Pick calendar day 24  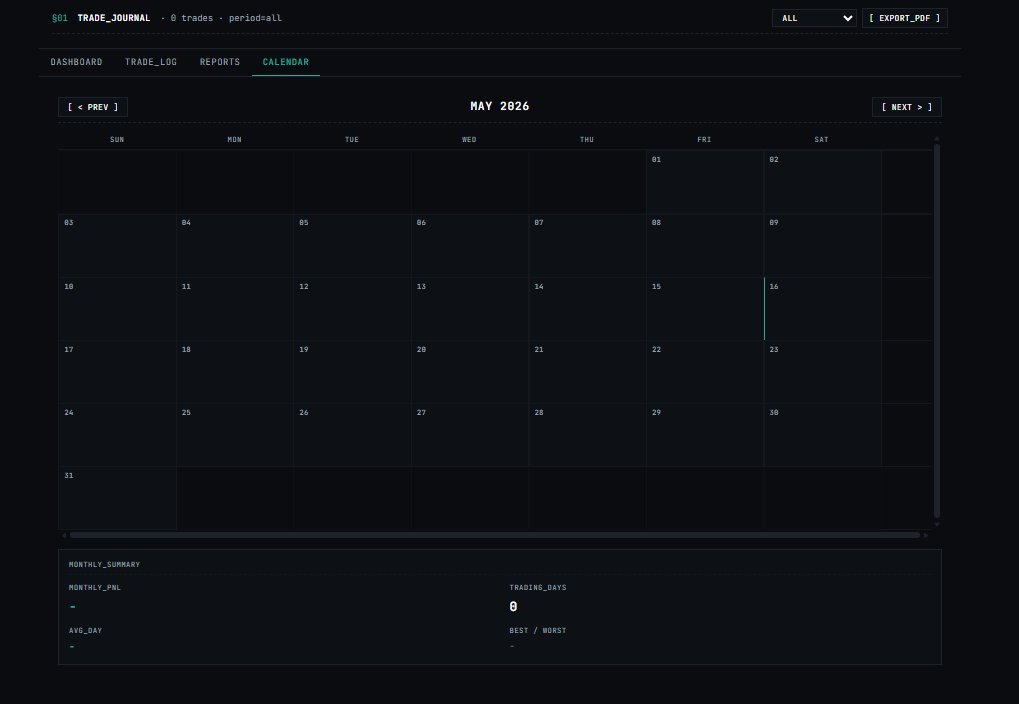tap(117, 435)
